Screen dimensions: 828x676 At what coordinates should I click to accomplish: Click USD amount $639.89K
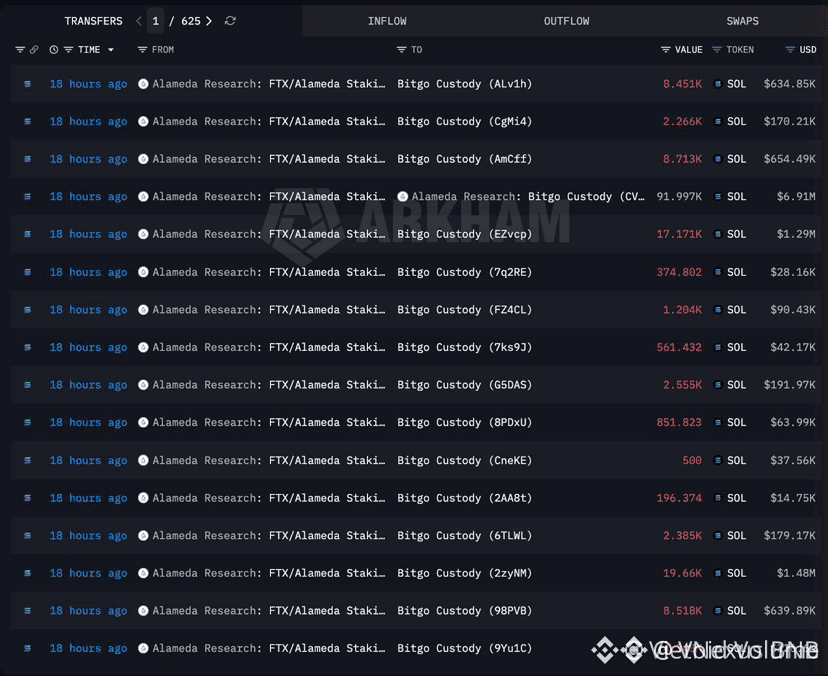point(789,611)
